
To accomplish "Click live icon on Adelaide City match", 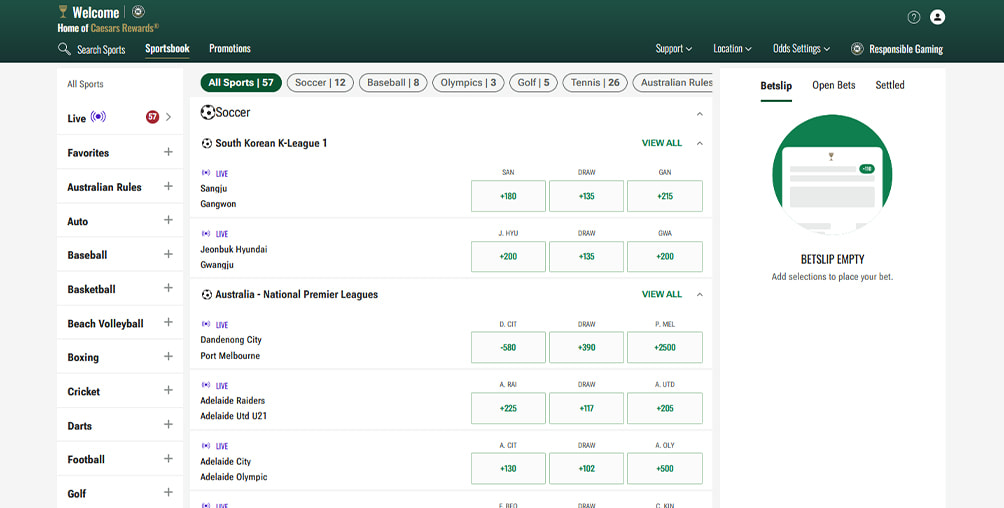I will (x=206, y=445).
